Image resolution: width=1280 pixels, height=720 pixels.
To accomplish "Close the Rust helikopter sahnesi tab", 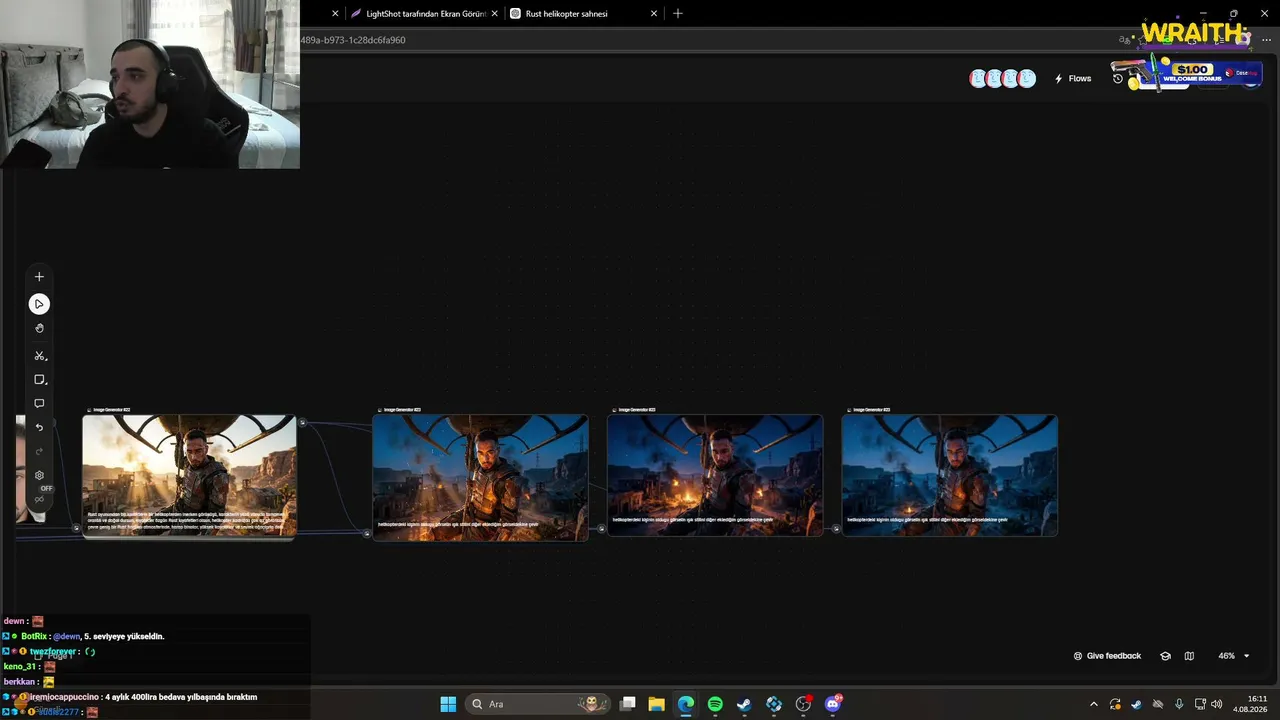I will click(654, 14).
